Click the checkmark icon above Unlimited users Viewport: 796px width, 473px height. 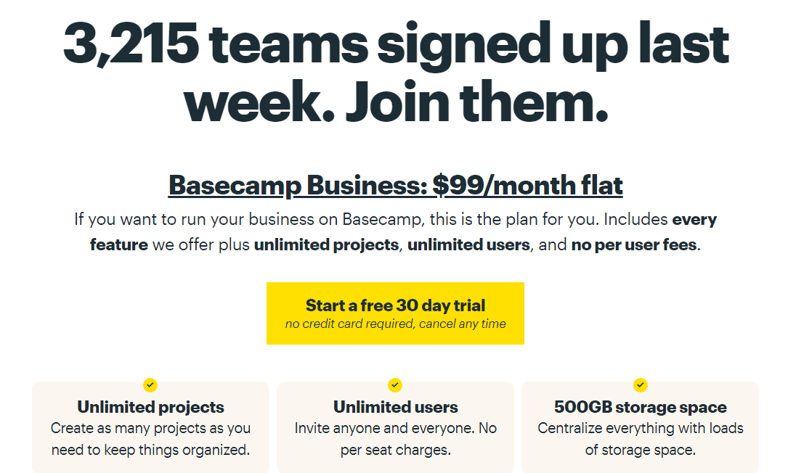point(395,385)
